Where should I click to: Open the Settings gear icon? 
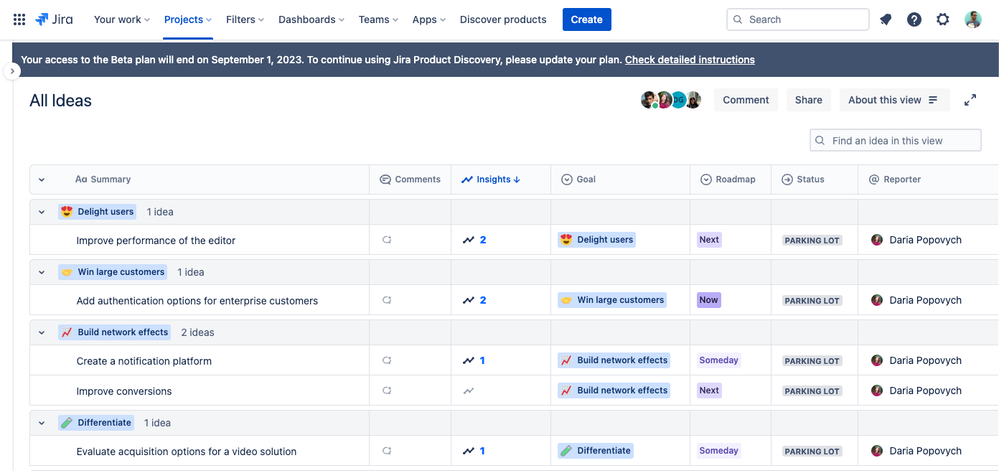pyautogui.click(x=943, y=19)
